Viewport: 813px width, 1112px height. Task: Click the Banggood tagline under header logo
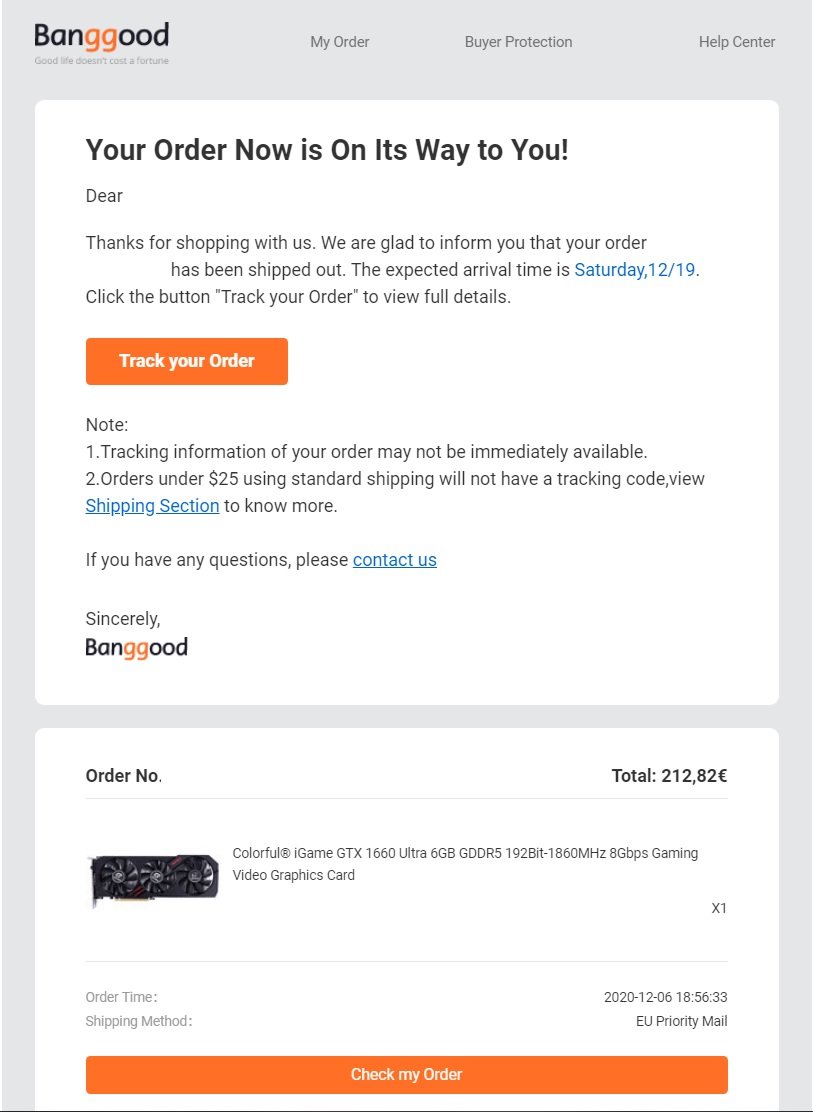[x=101, y=61]
